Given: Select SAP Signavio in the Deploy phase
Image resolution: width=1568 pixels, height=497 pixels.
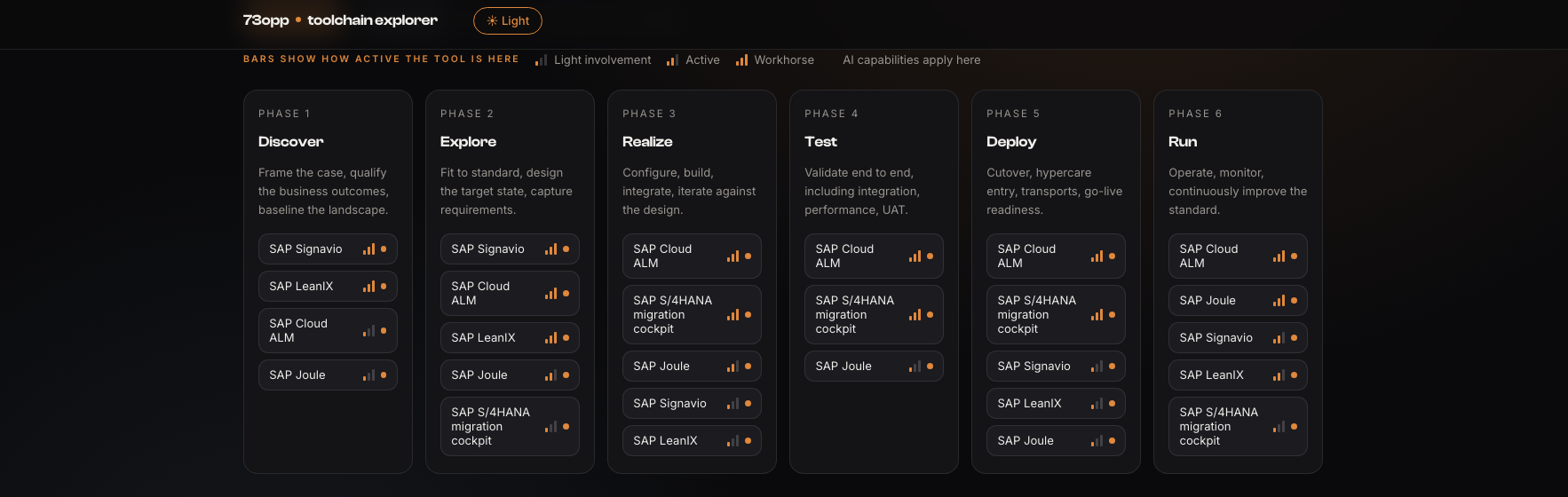Looking at the screenshot, I should click(x=1056, y=367).
